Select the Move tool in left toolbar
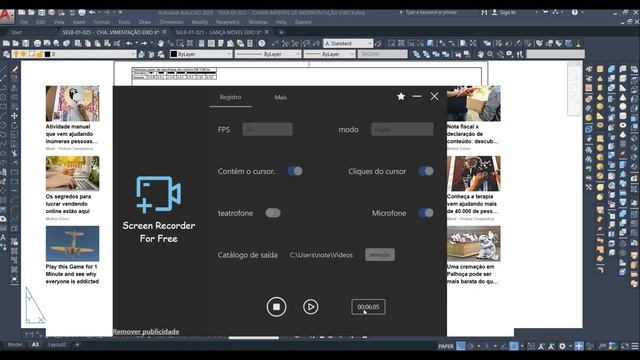 click(14, 116)
